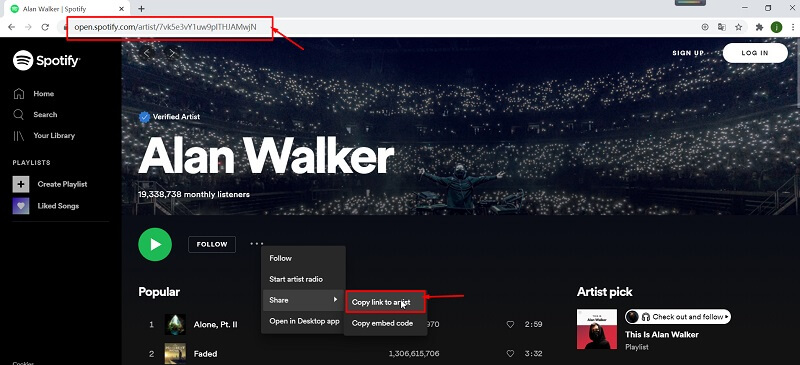Play Alan Walker with green play button
The height and width of the screenshot is (365, 800).
(155, 245)
